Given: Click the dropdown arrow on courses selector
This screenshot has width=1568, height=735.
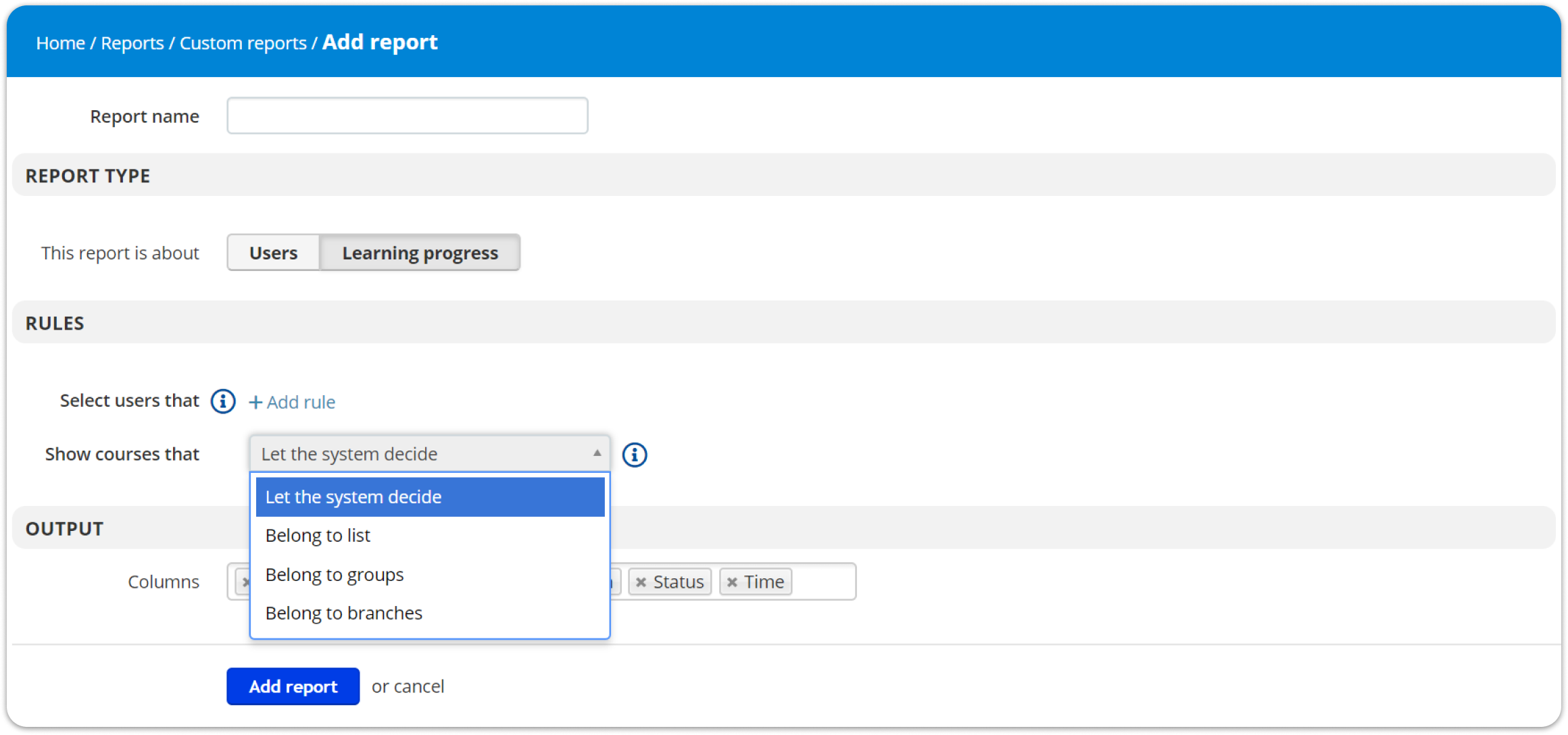Looking at the screenshot, I should click(597, 453).
